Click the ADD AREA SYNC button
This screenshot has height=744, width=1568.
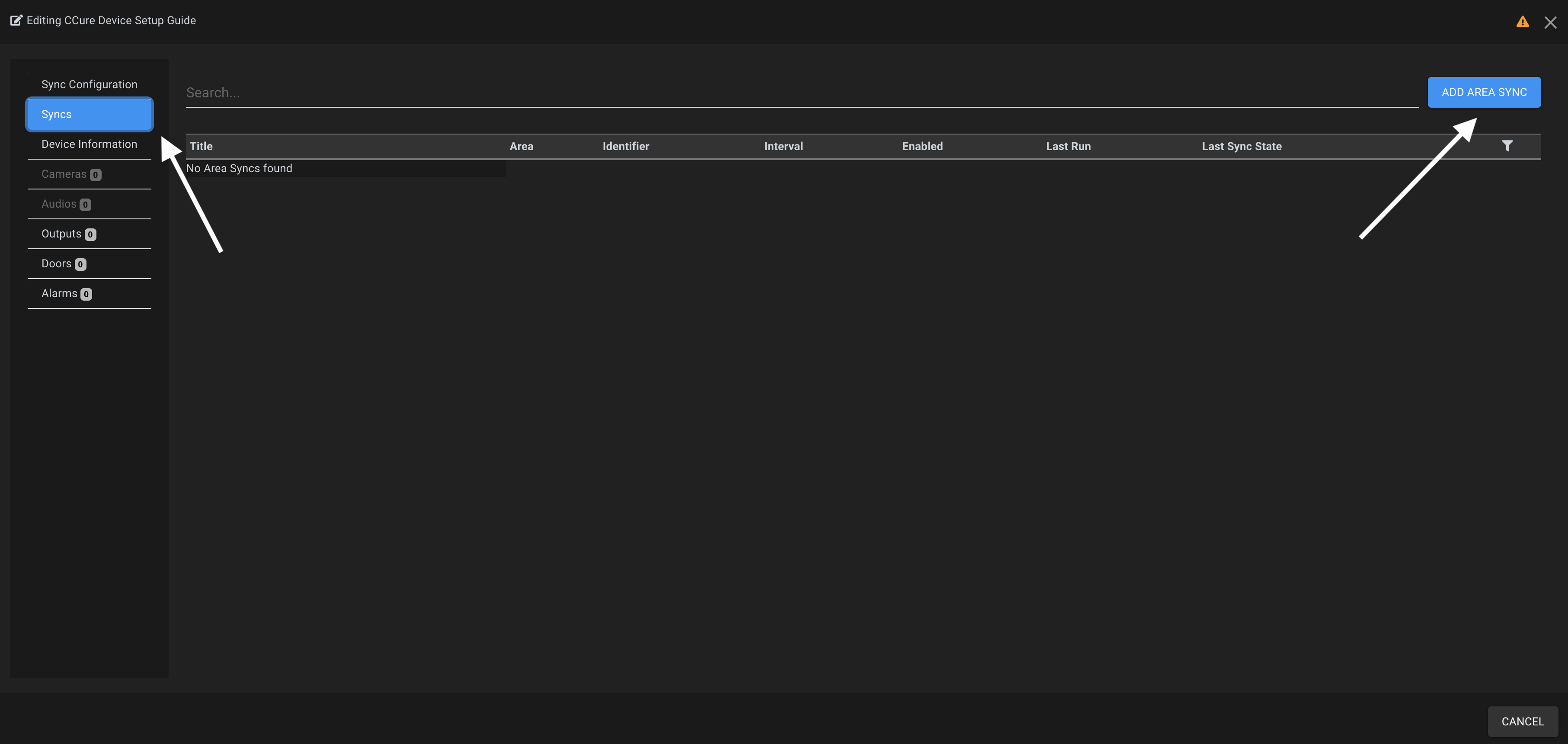pos(1484,92)
